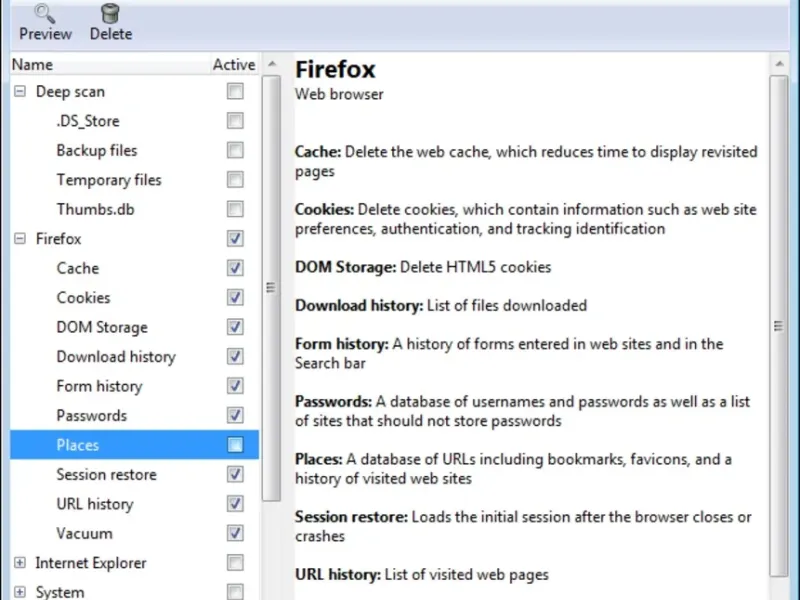
Task: Click the Name column header
Action: point(109,65)
